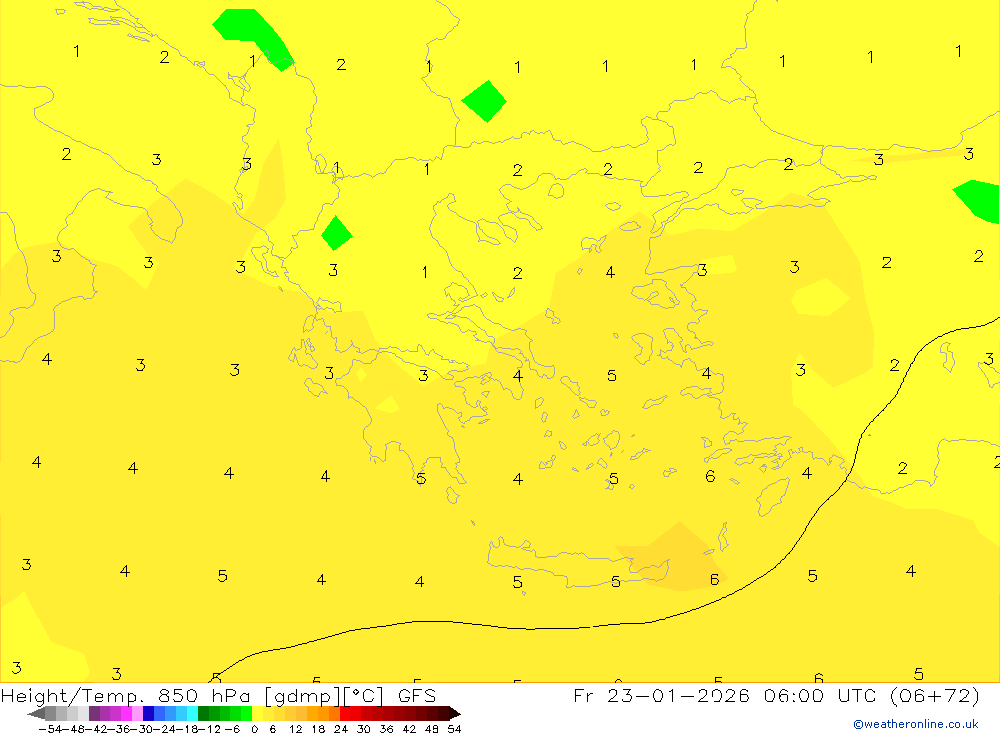The image size is (1000, 733).
Task: Click the '12' legend scale label
Action: coord(295,729)
